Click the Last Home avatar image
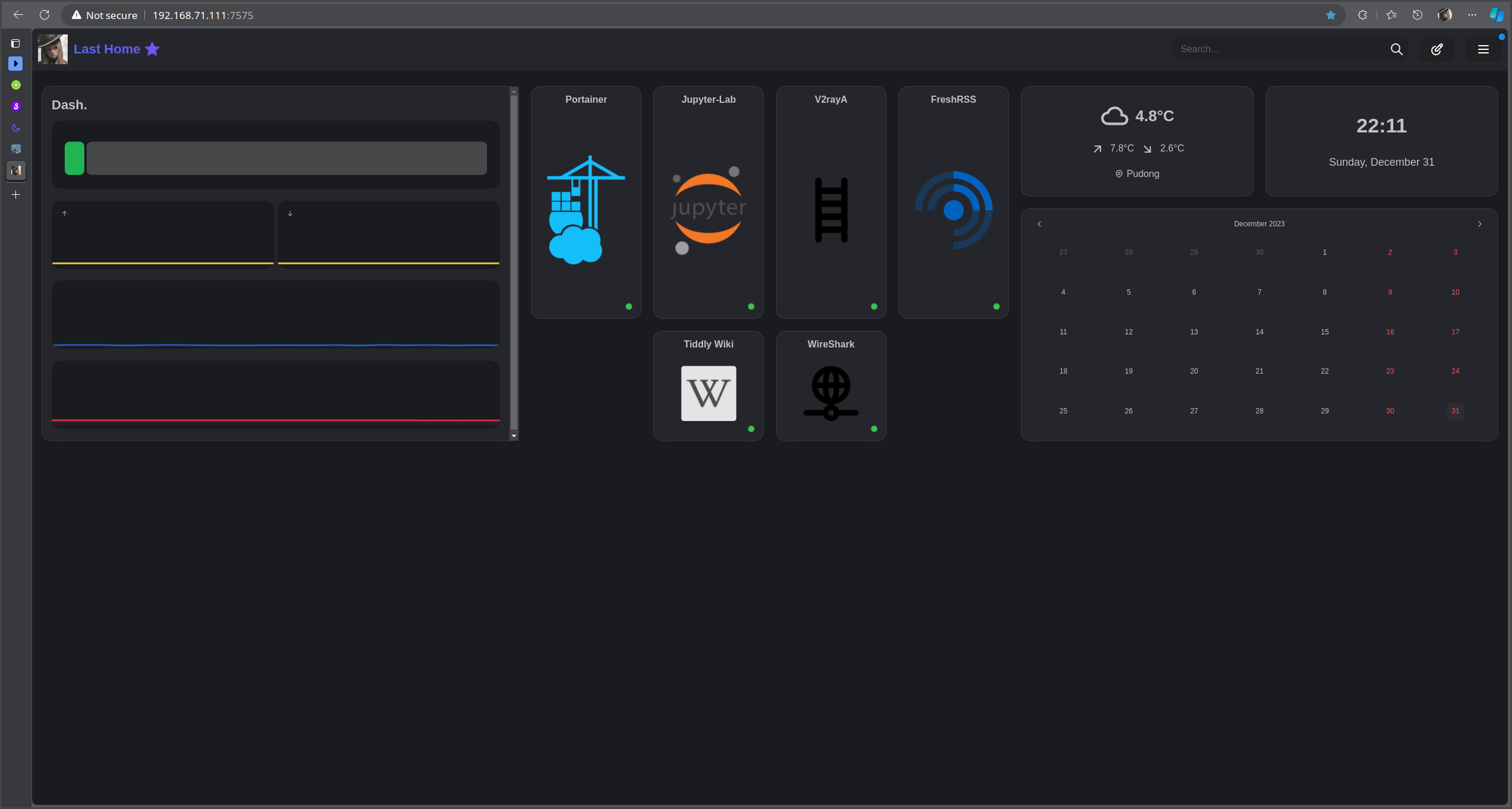 (53, 49)
